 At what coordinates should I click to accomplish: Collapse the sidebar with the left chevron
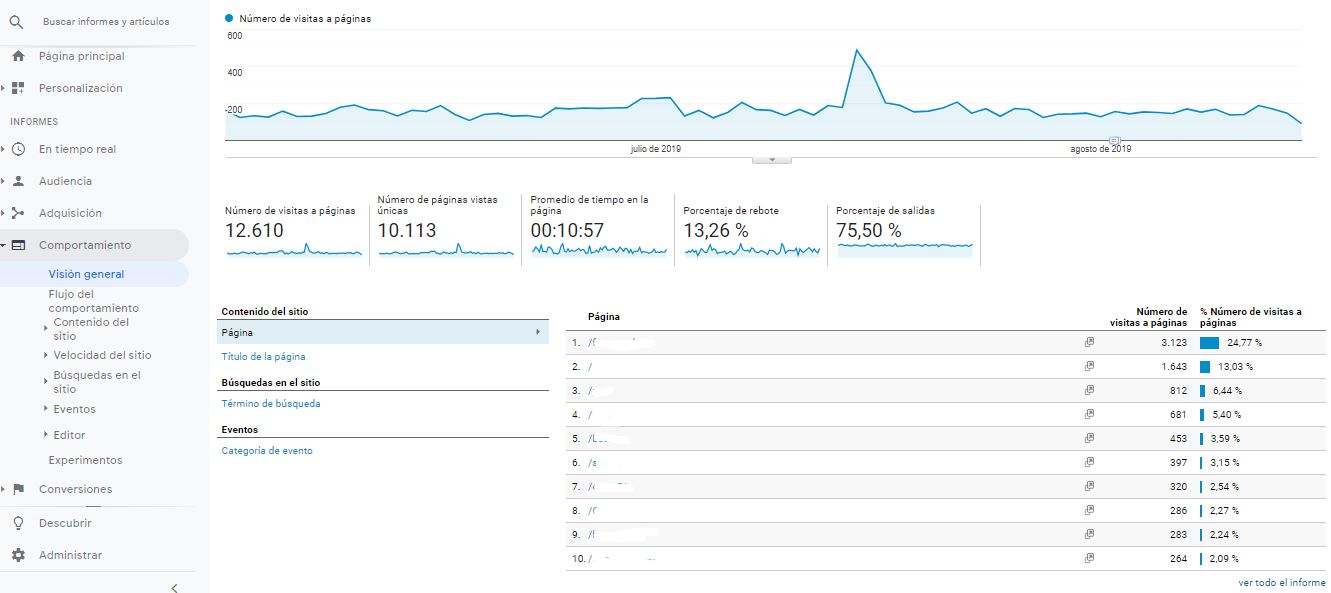[x=174, y=588]
